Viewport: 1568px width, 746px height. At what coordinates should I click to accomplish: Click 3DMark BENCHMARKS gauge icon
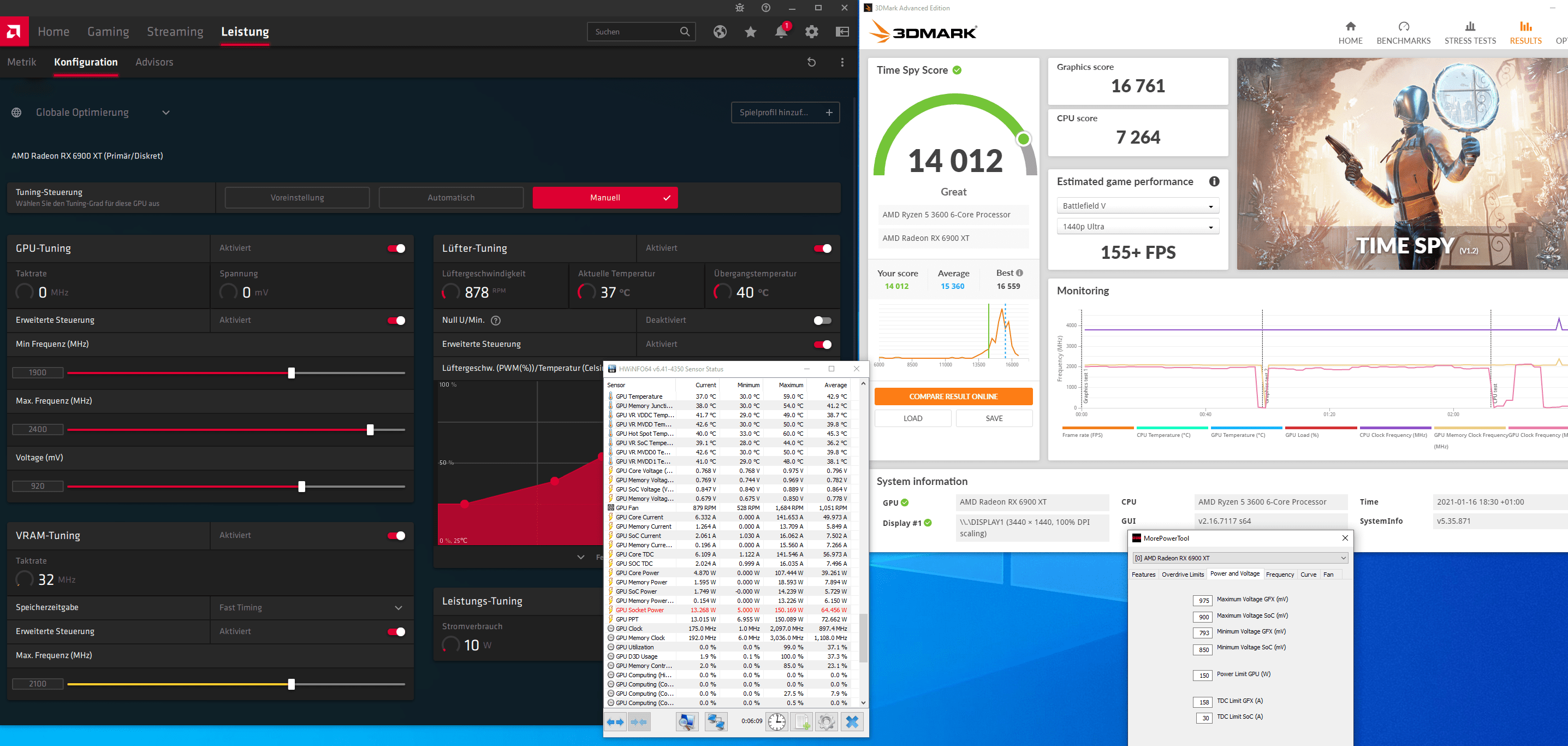(x=1404, y=26)
